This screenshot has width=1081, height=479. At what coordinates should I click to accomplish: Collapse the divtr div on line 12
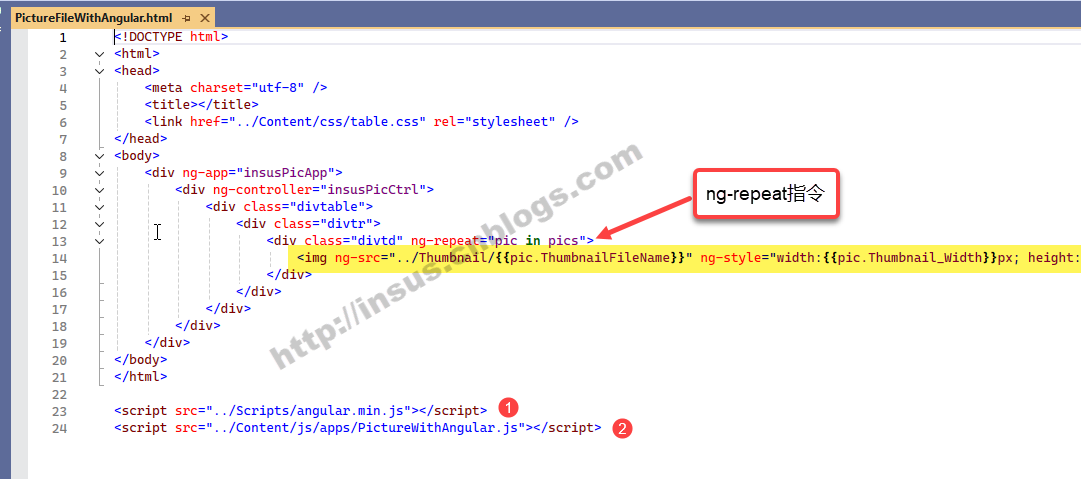(x=100, y=224)
